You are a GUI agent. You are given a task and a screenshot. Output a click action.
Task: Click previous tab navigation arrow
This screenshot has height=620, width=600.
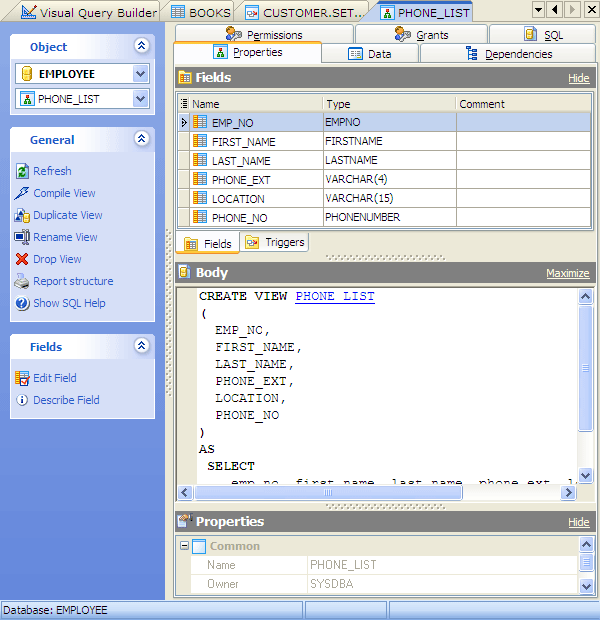[555, 9]
